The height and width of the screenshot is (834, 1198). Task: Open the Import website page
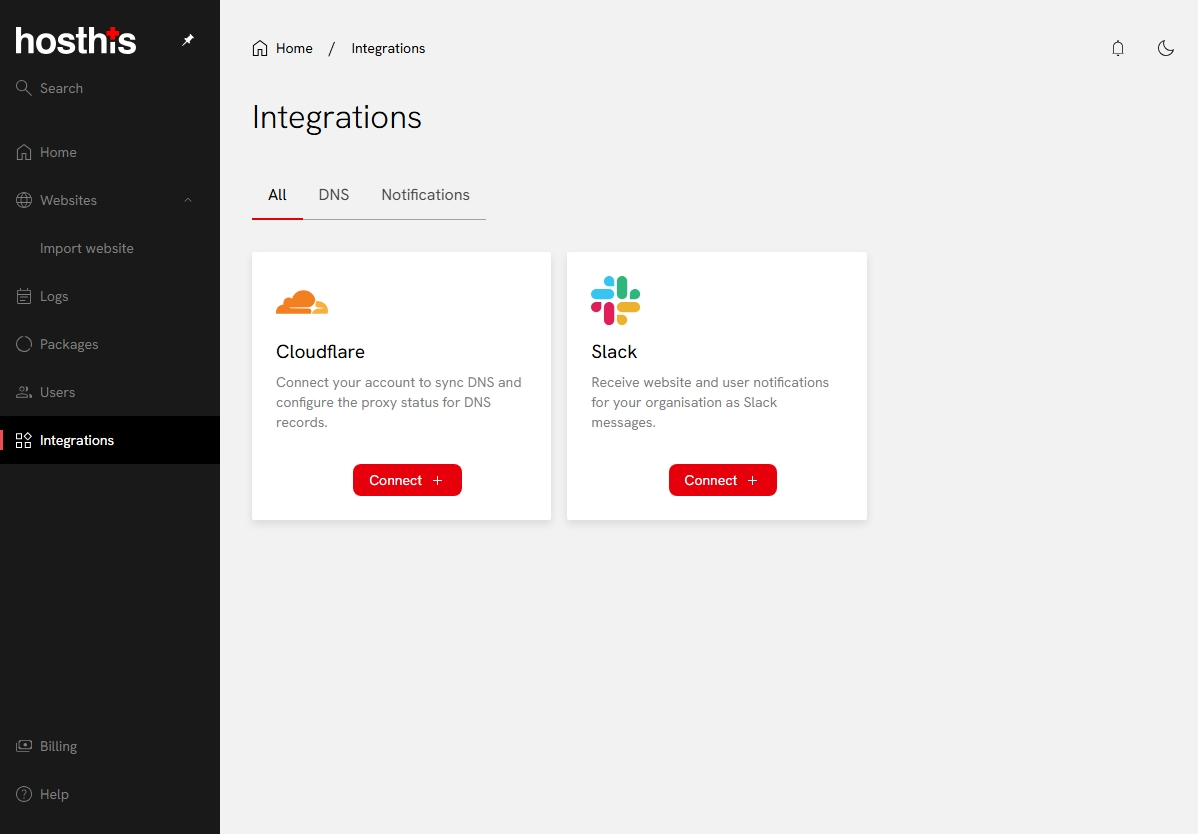pos(88,248)
